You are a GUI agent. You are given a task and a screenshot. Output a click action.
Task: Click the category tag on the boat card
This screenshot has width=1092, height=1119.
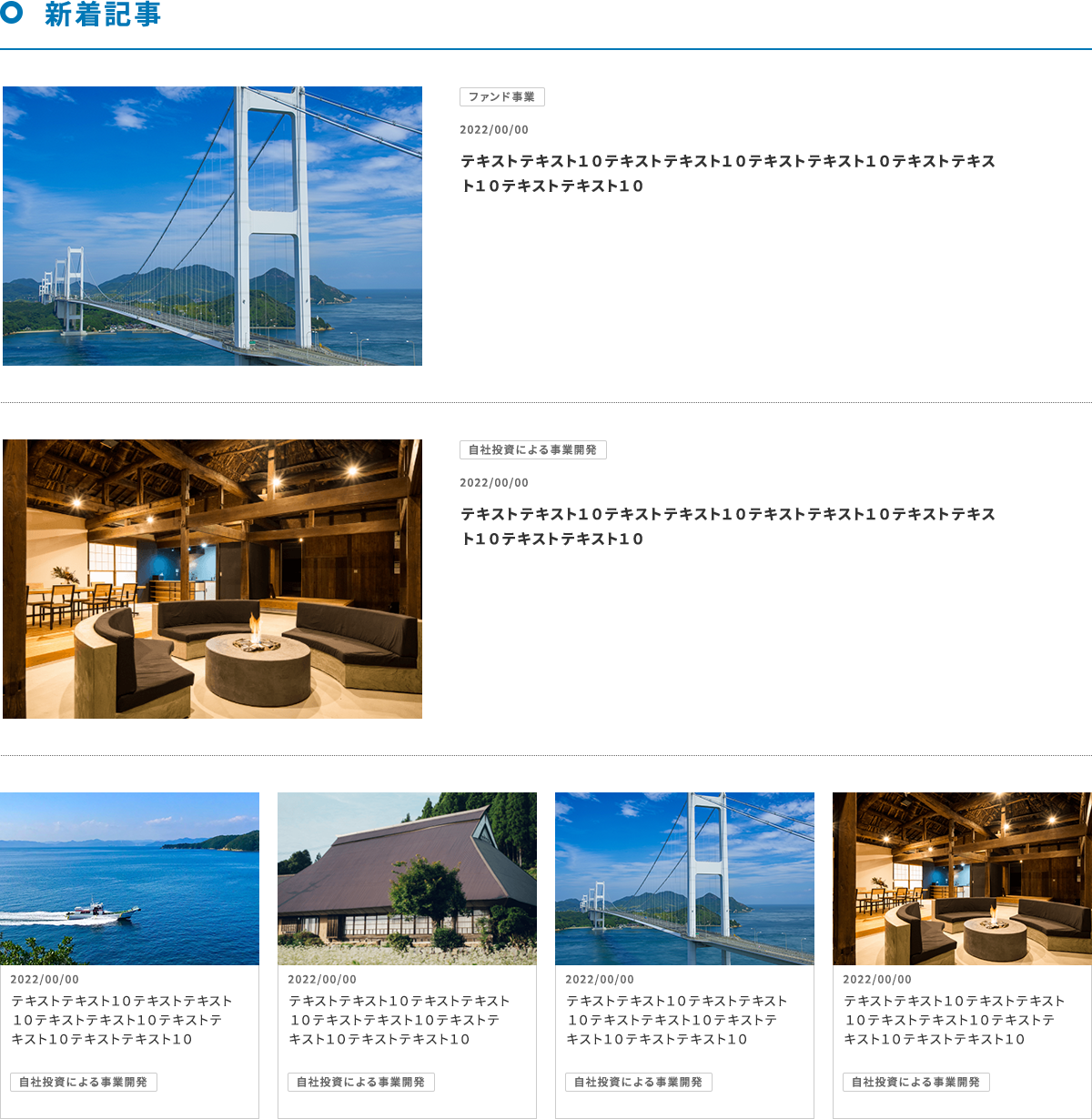pyautogui.click(x=84, y=1082)
